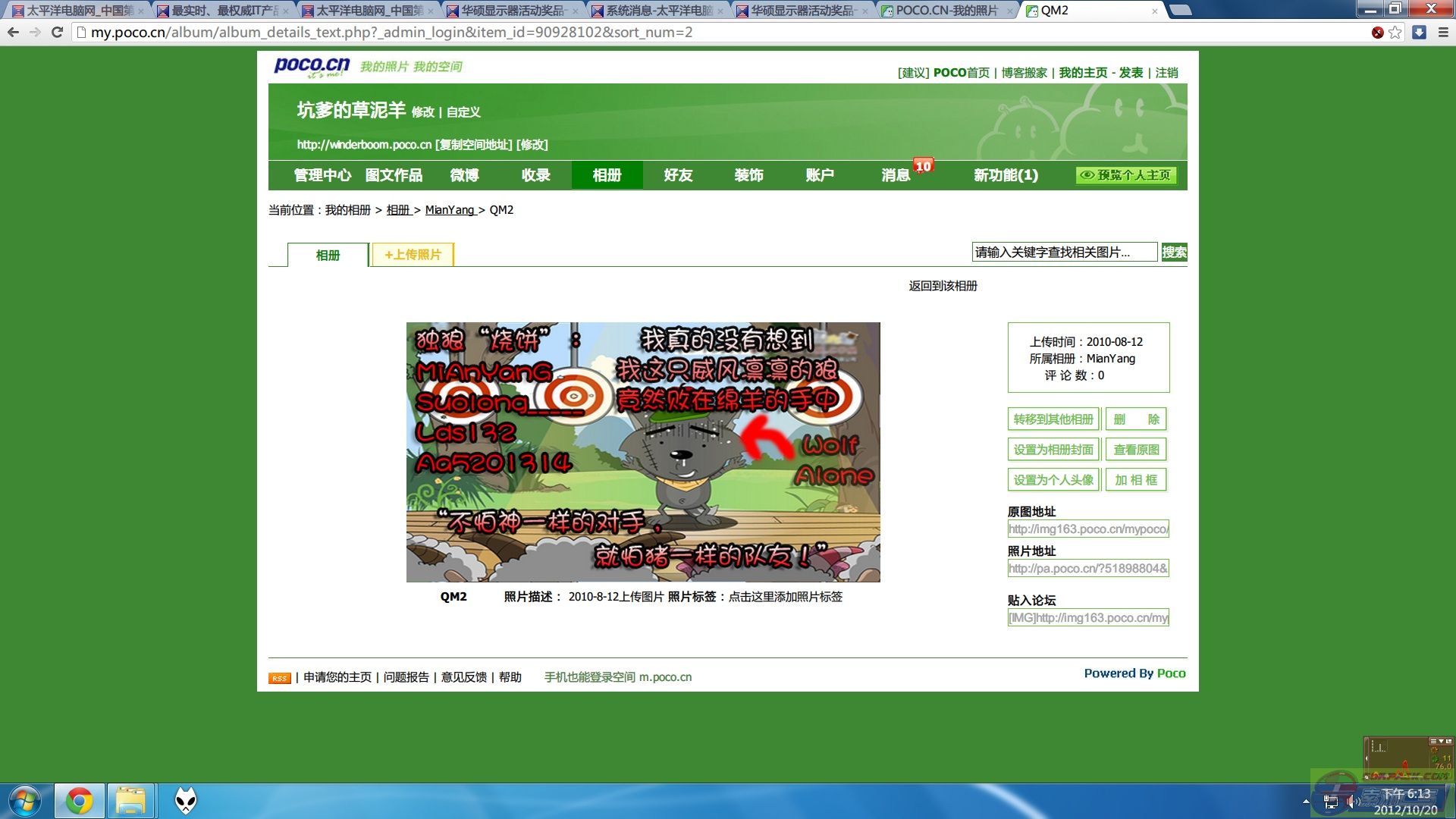
Task: Click the Windows Start button
Action: point(24,800)
